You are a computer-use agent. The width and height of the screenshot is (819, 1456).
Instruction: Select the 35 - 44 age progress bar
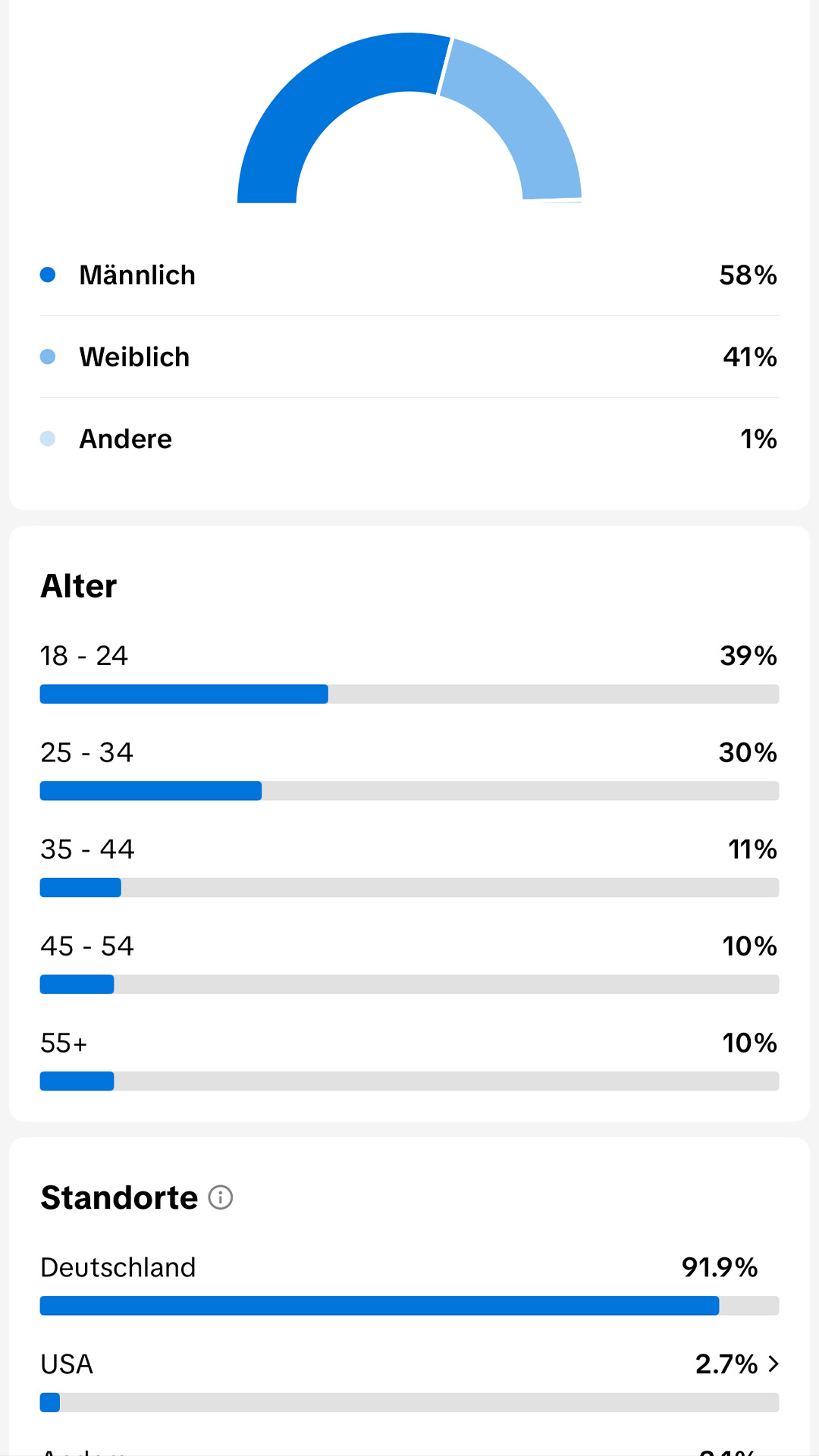[x=409, y=888]
